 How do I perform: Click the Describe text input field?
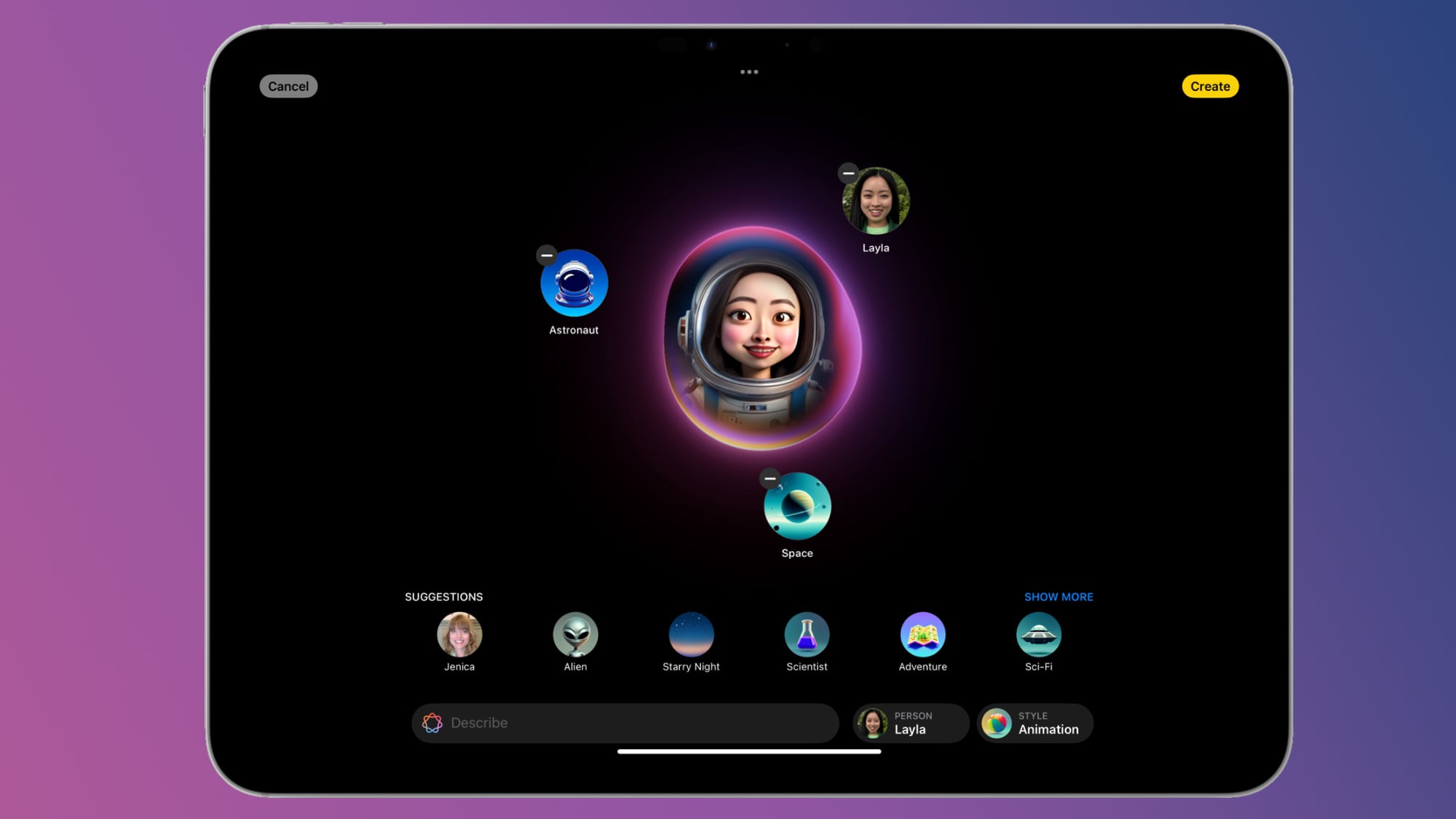pos(625,722)
